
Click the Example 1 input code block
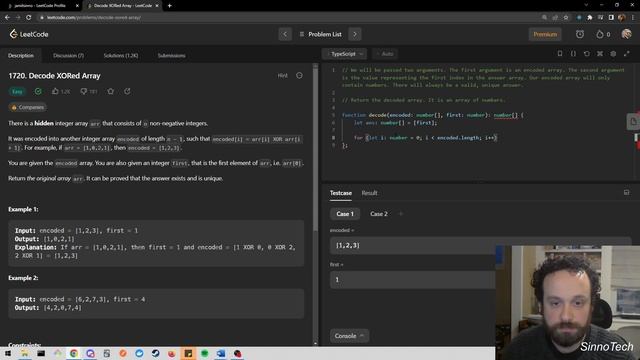[x=156, y=243]
